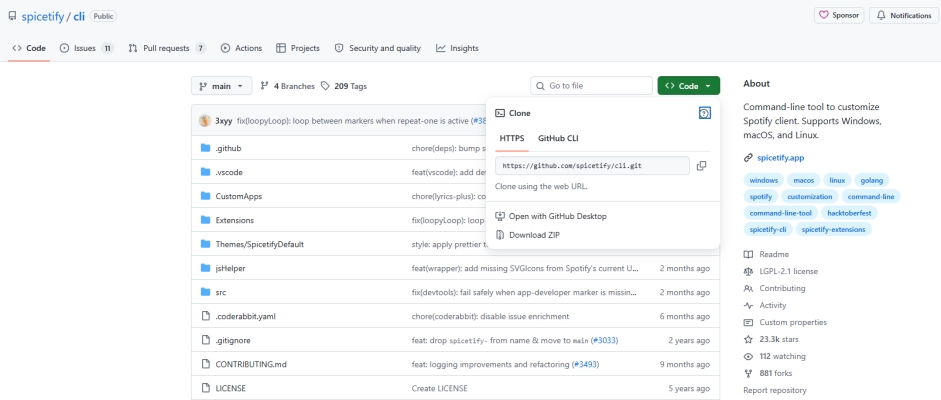The image size is (941, 400).
Task: Click the clone URL text field
Action: pyautogui.click(x=592, y=166)
